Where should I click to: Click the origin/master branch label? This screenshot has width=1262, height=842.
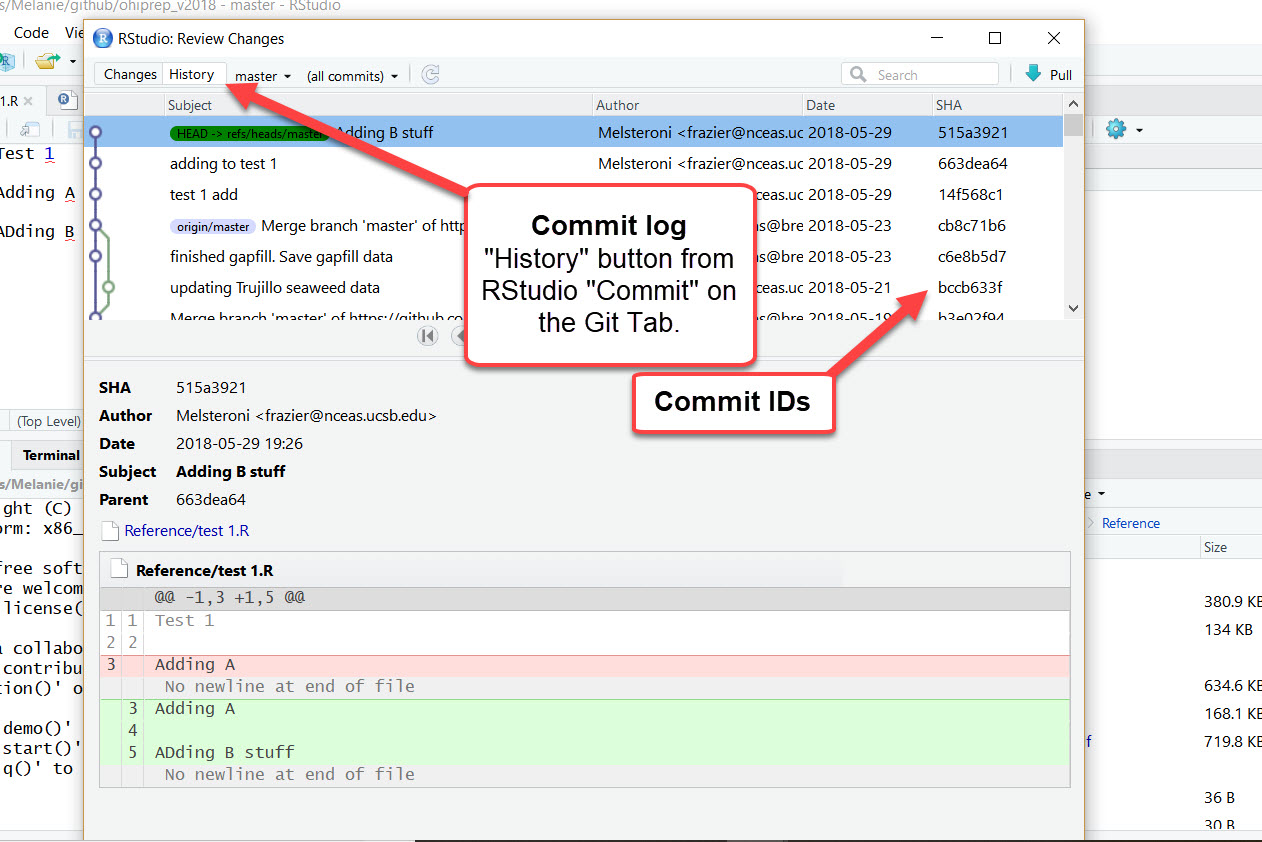pos(212,226)
